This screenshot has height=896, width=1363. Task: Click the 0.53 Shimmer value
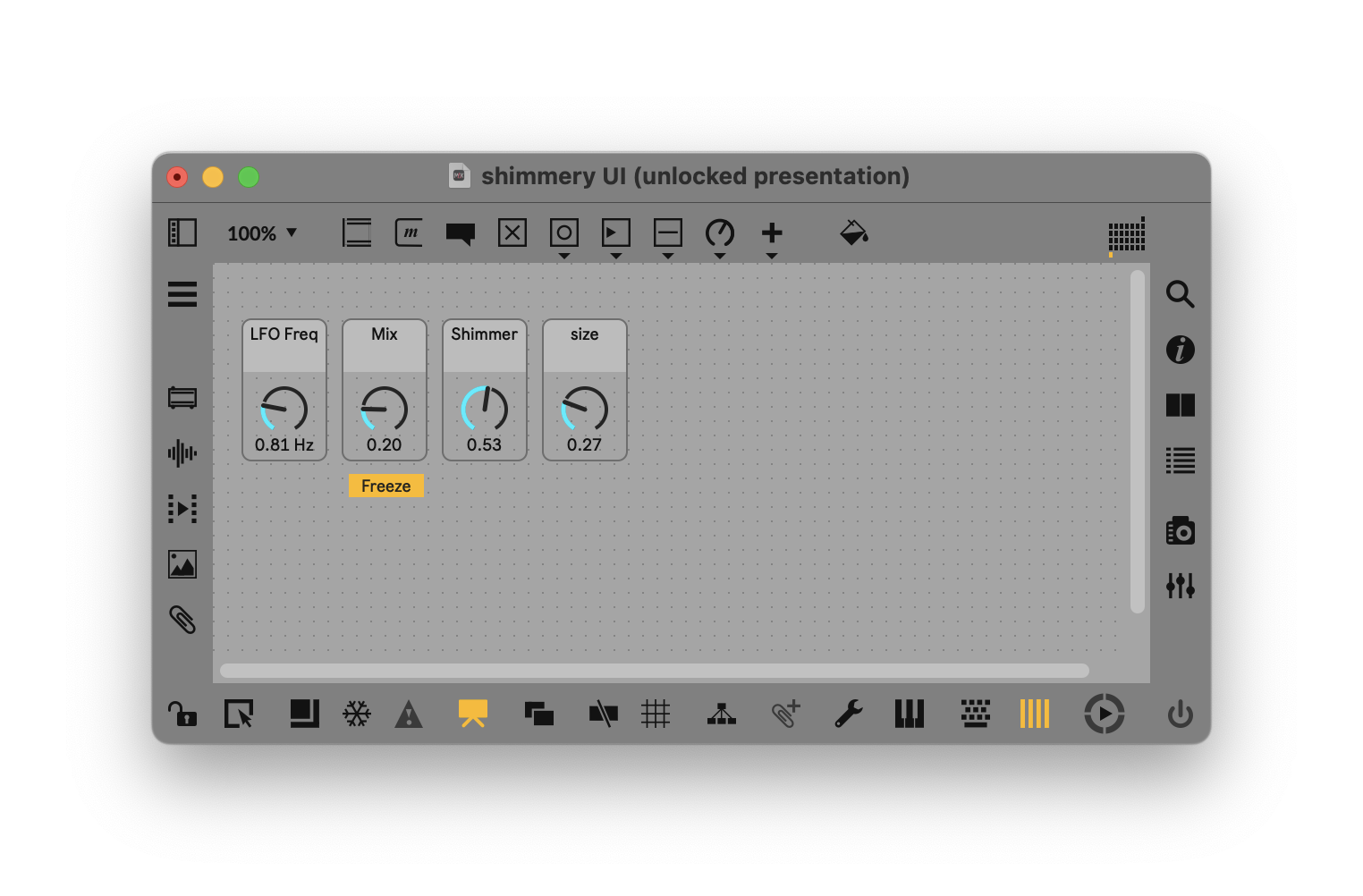485,444
